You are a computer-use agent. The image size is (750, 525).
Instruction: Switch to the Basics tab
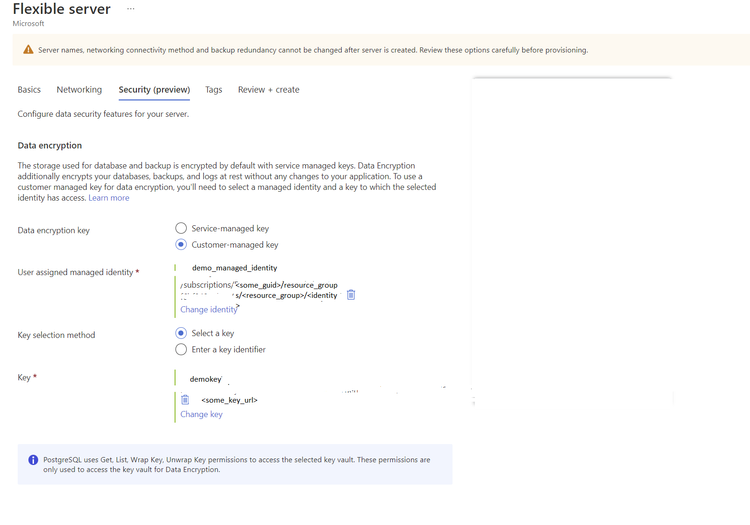[29, 90]
